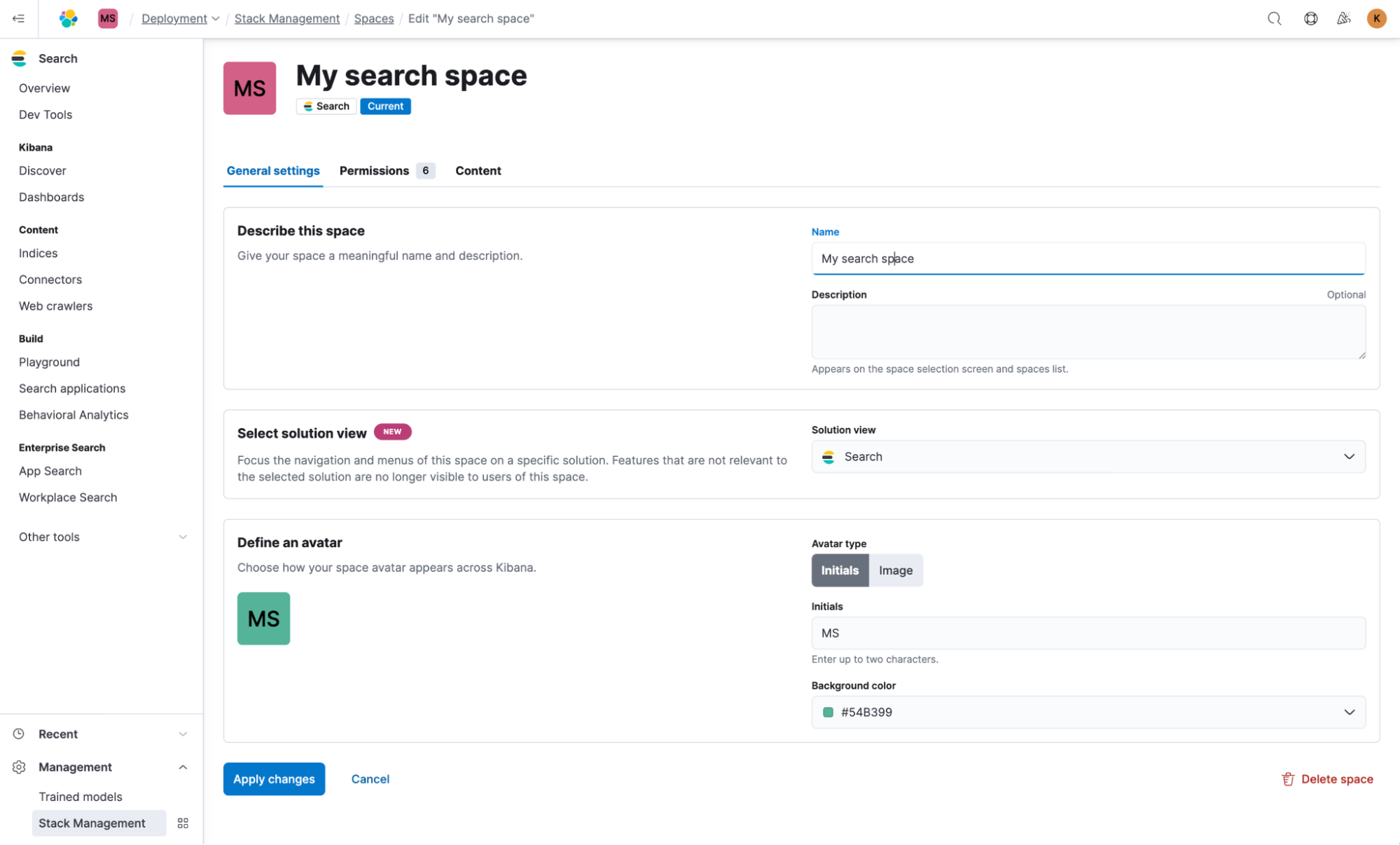Open Indices under Content

(38, 254)
